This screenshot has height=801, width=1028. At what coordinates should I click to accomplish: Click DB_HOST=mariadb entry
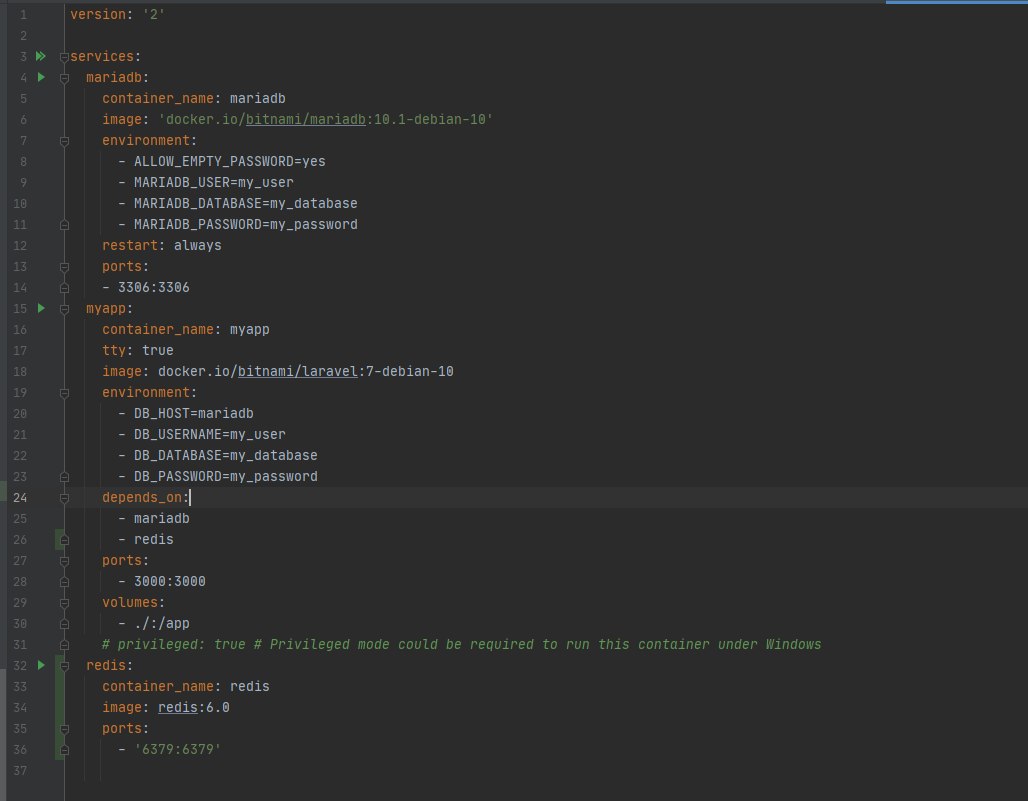[193, 413]
